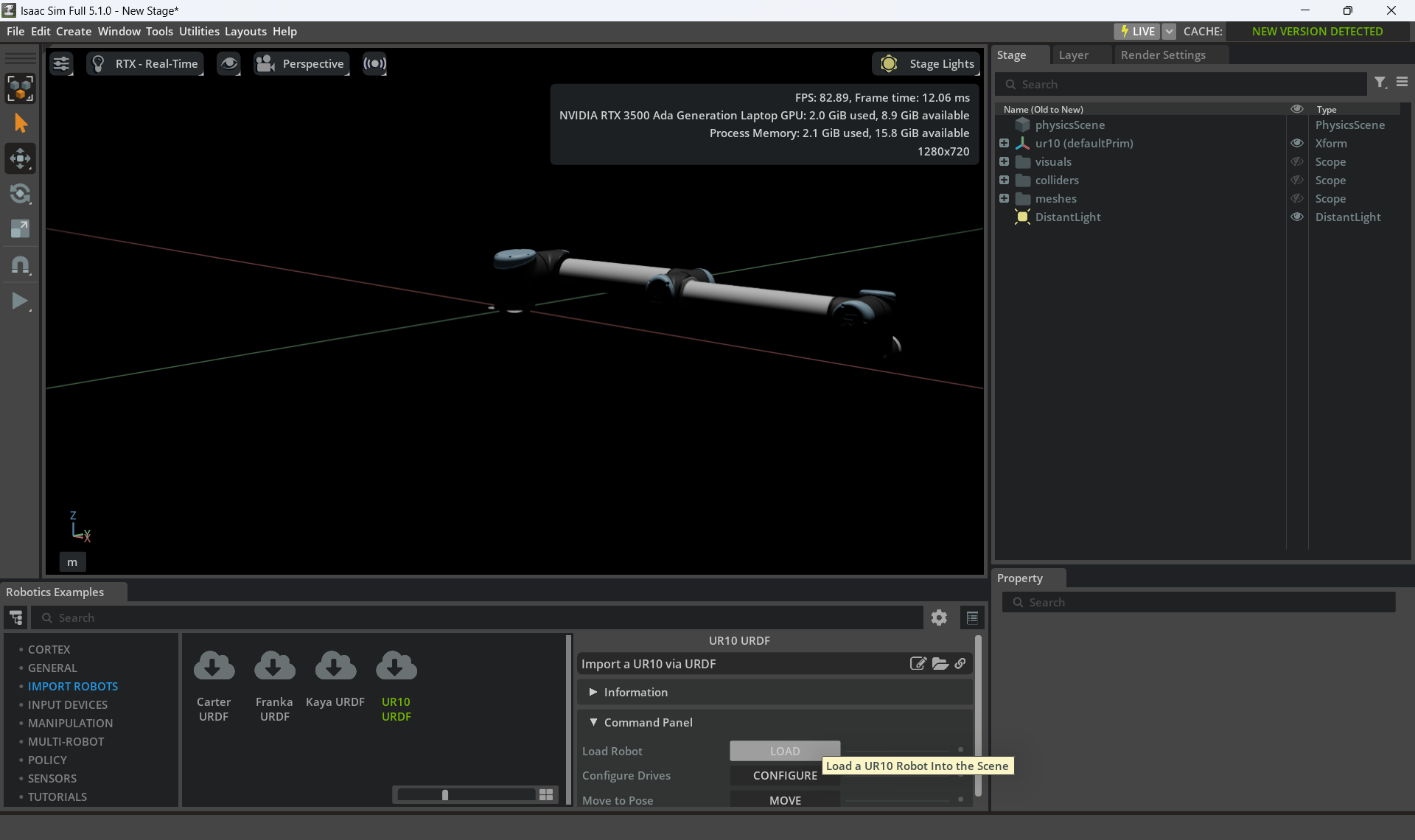Open viewport settings sliders icon
The image size is (1415, 840).
[x=61, y=64]
